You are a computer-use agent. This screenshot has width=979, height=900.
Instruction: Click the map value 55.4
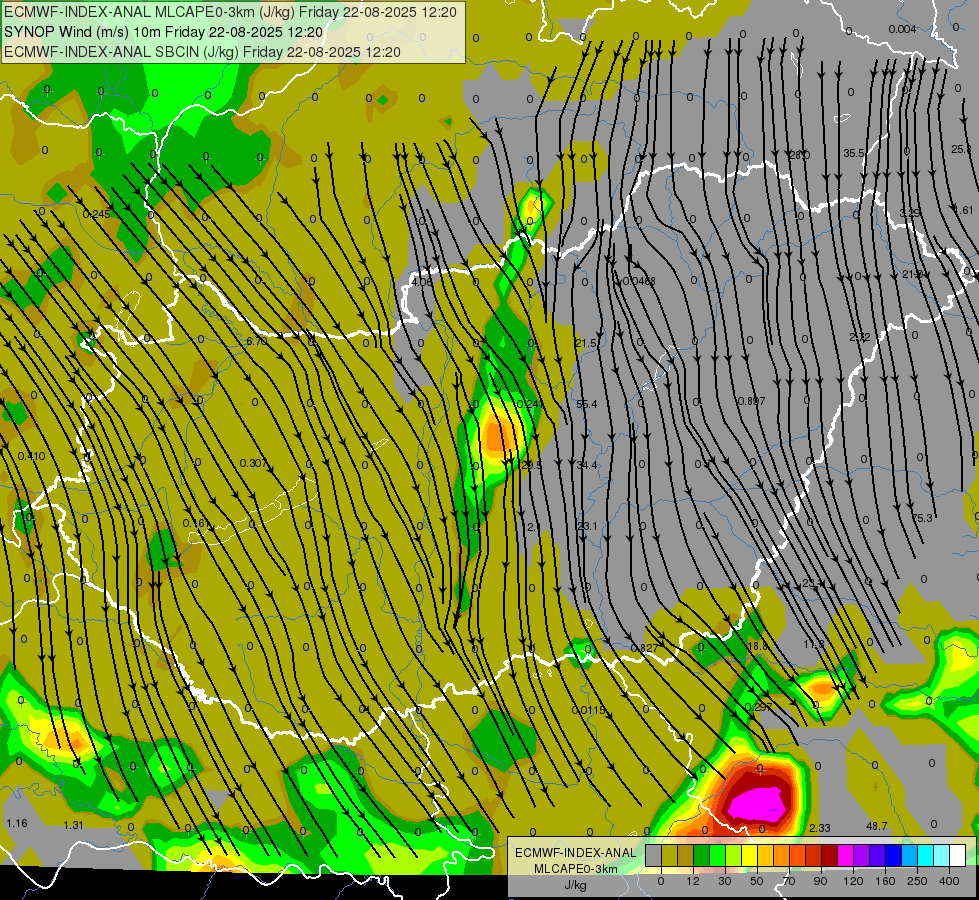tap(587, 404)
